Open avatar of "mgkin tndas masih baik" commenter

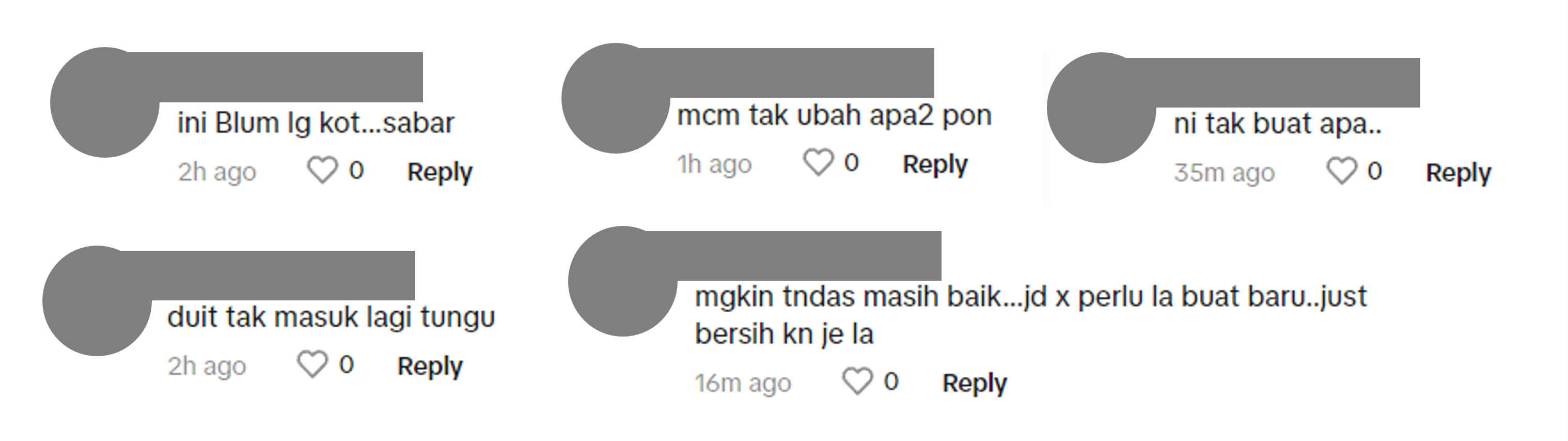pos(623,281)
